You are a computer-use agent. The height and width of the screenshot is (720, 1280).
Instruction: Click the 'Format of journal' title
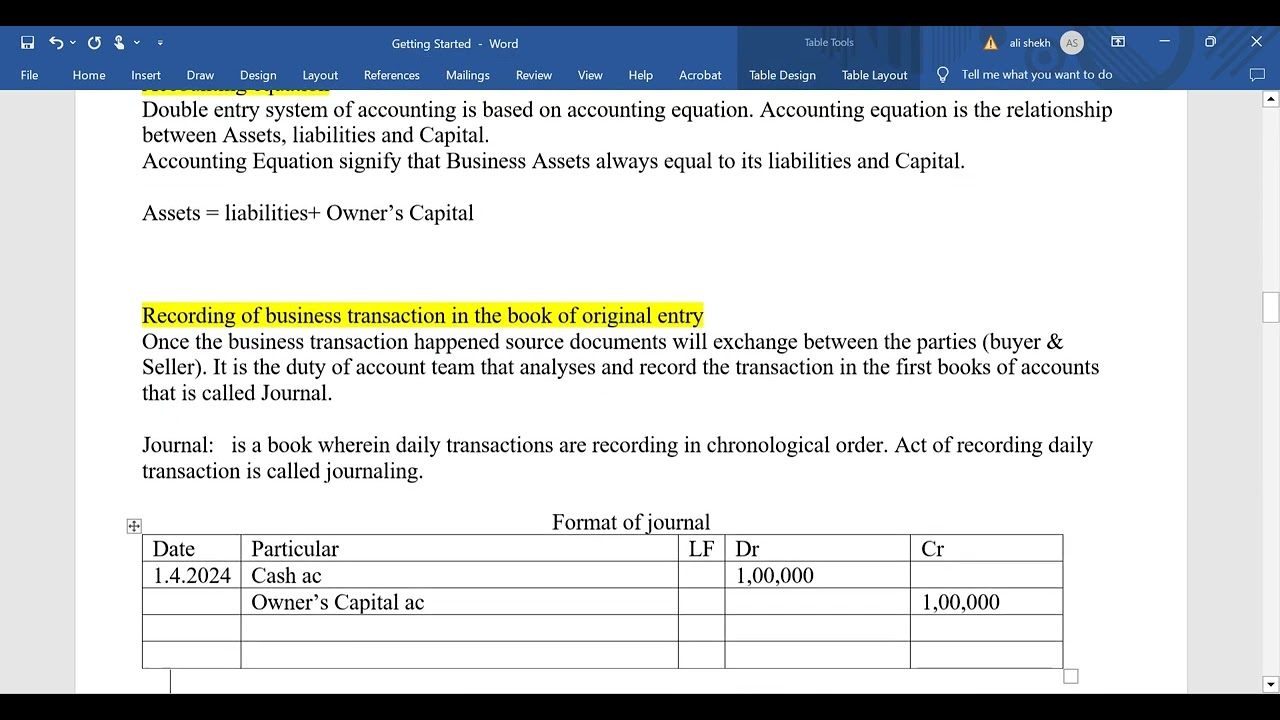631,522
